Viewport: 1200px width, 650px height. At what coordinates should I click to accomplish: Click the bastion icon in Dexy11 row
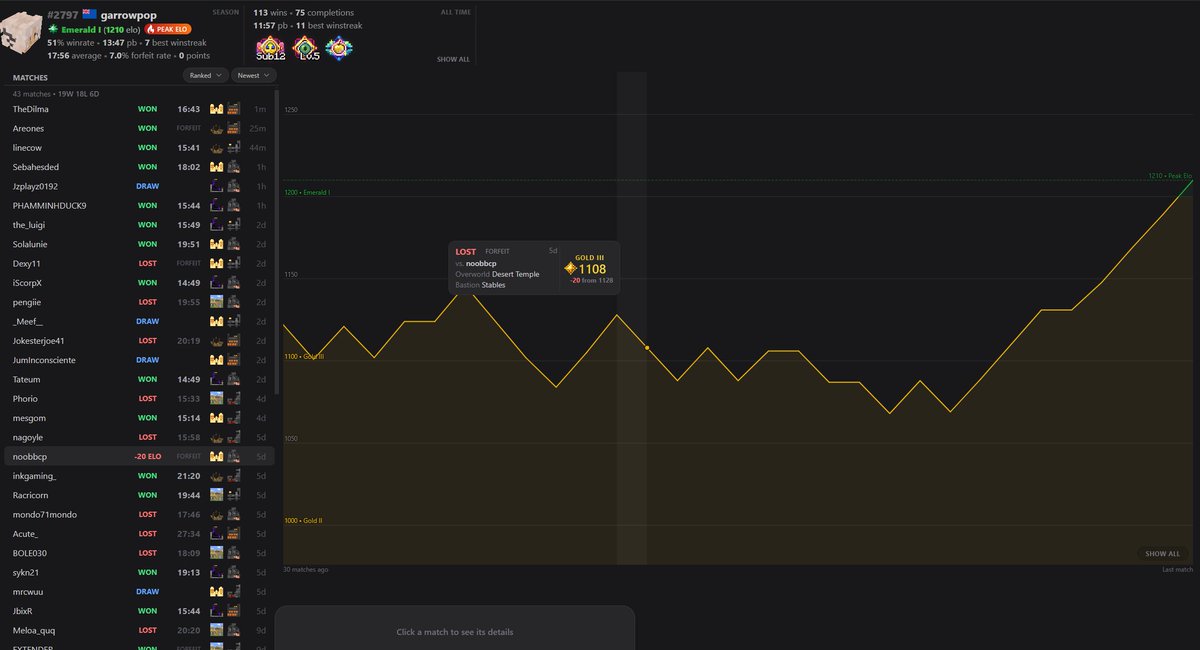pos(233,263)
